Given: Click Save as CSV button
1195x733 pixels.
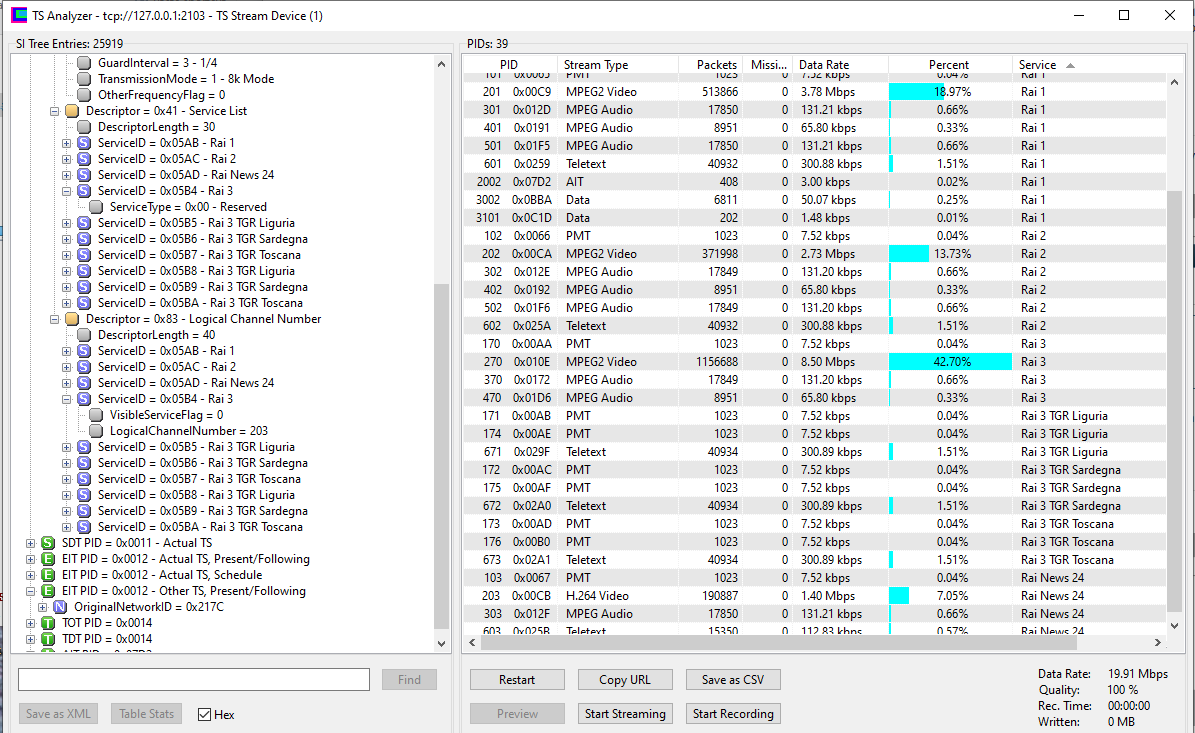Looking at the screenshot, I should tap(733, 680).
